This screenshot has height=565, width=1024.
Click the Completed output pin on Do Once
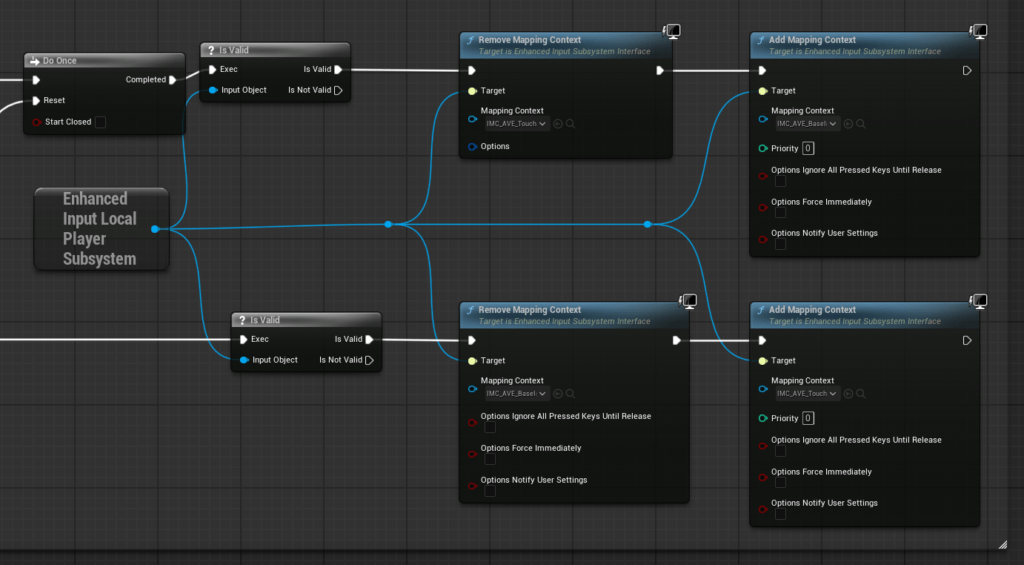173,80
